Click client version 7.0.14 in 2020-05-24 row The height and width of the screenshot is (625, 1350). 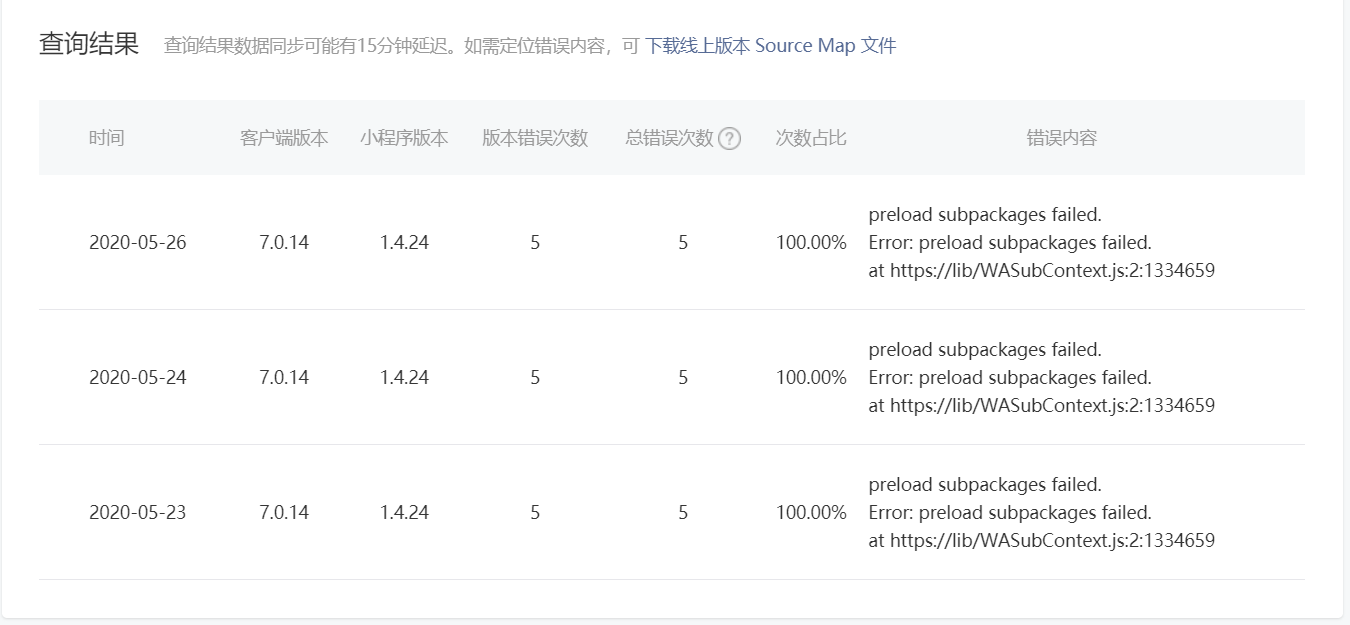click(284, 378)
